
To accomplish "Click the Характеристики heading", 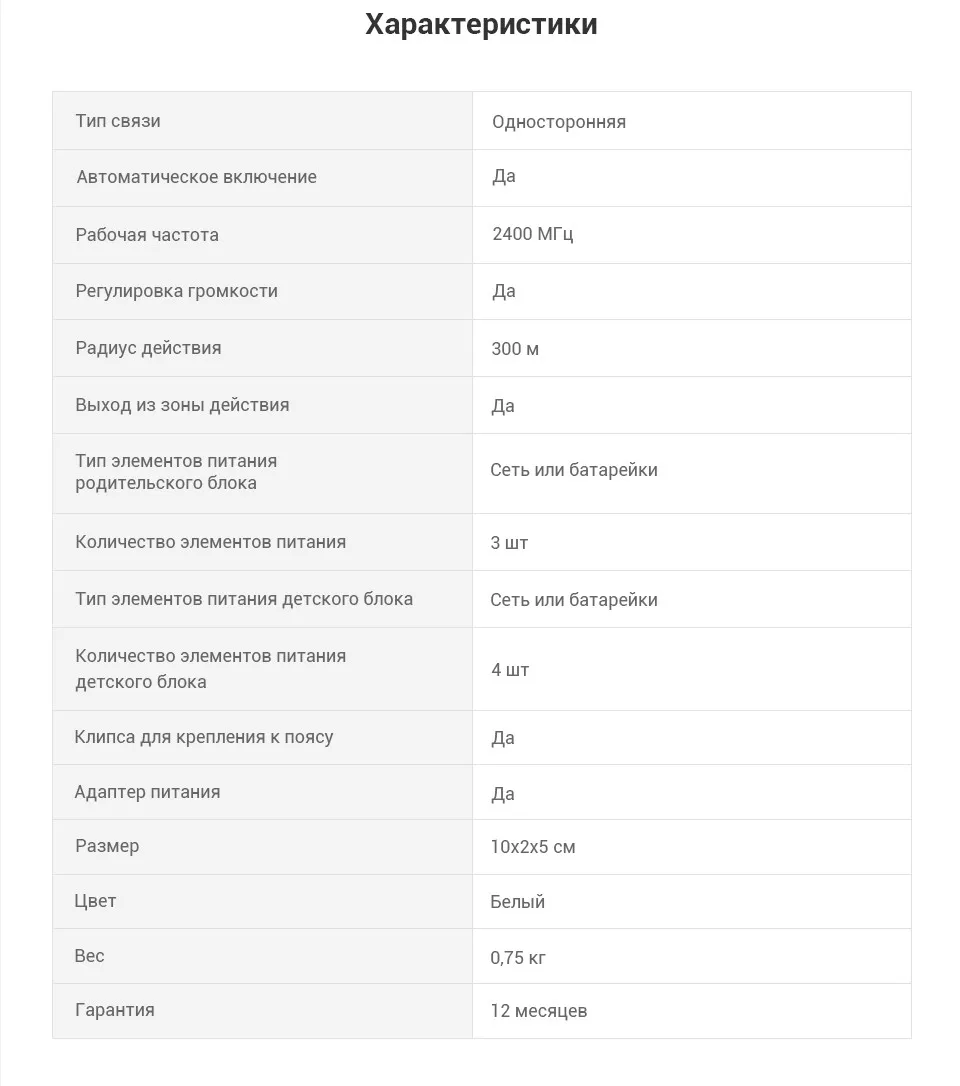I will 481,25.
